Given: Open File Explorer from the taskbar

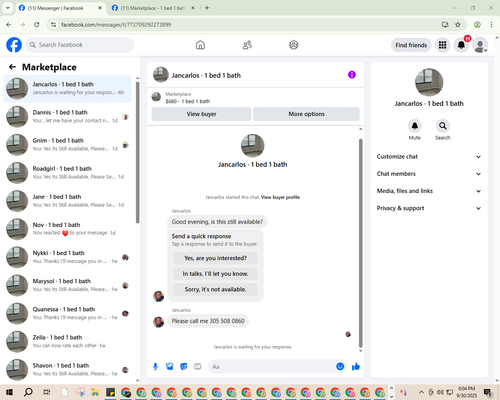Looking at the screenshot, I should point(95,392).
